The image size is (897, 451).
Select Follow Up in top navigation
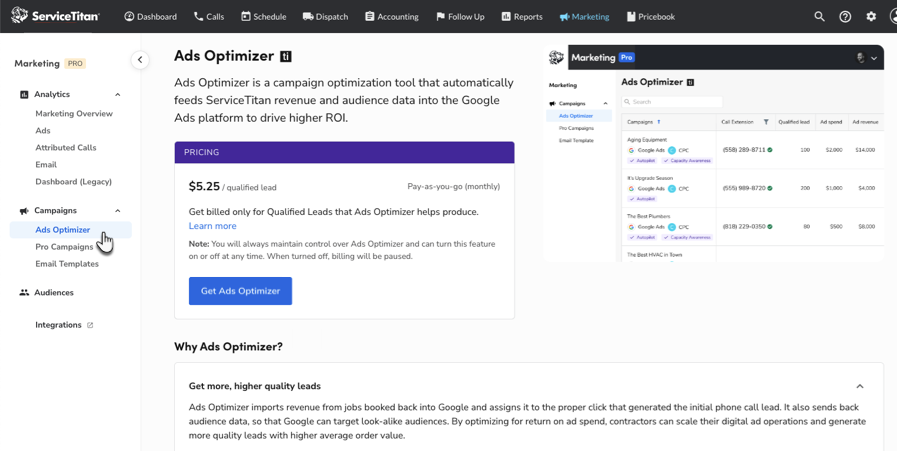coord(460,17)
